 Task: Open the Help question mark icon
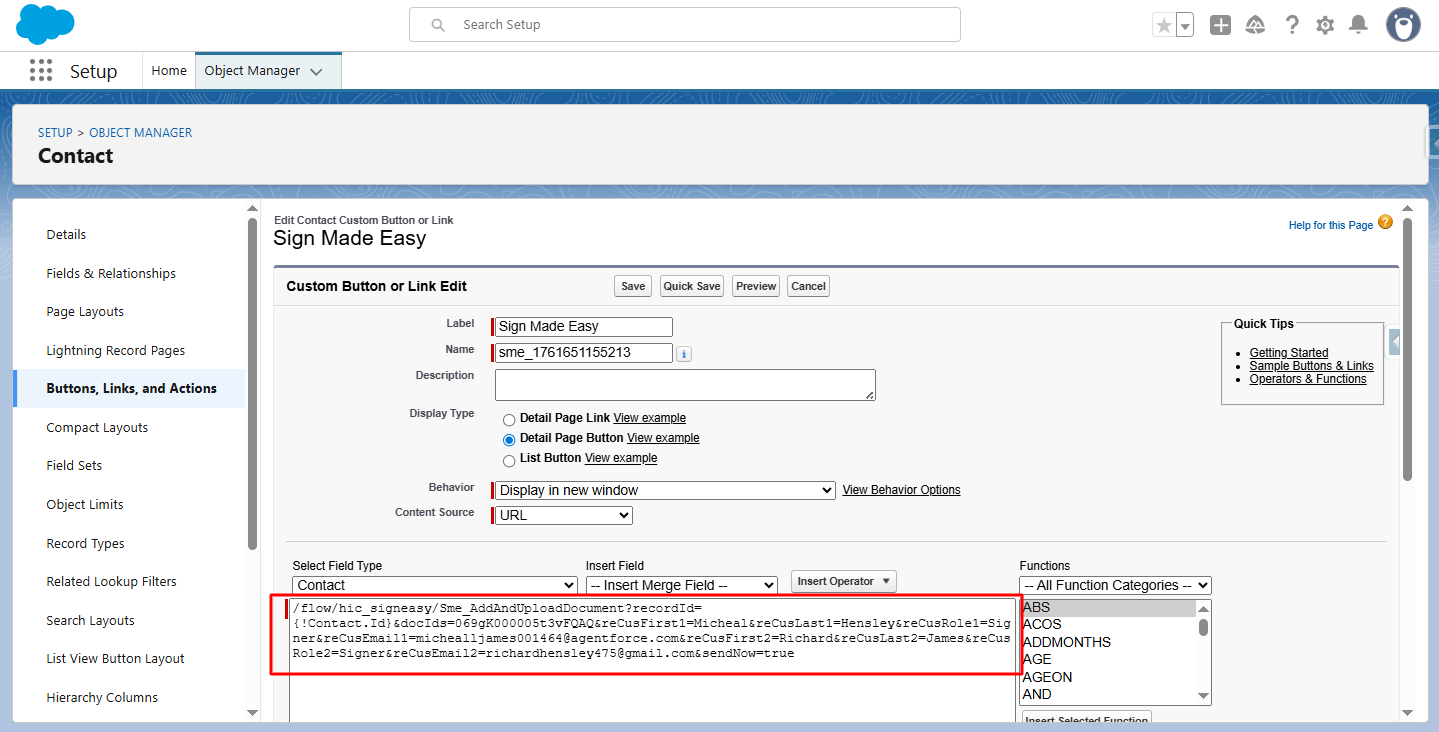[x=1292, y=25]
